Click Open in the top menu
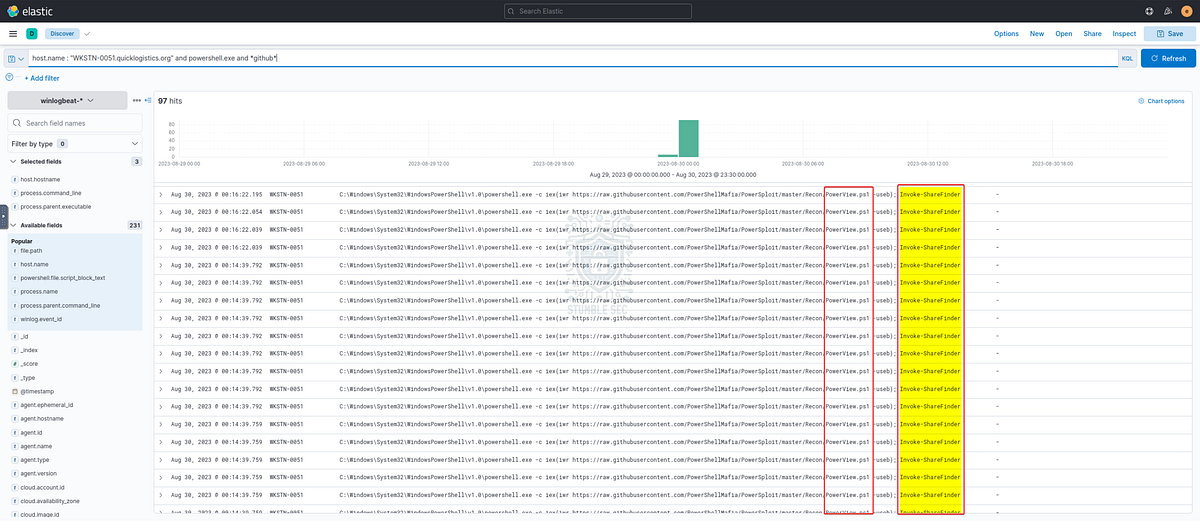 click(1064, 34)
